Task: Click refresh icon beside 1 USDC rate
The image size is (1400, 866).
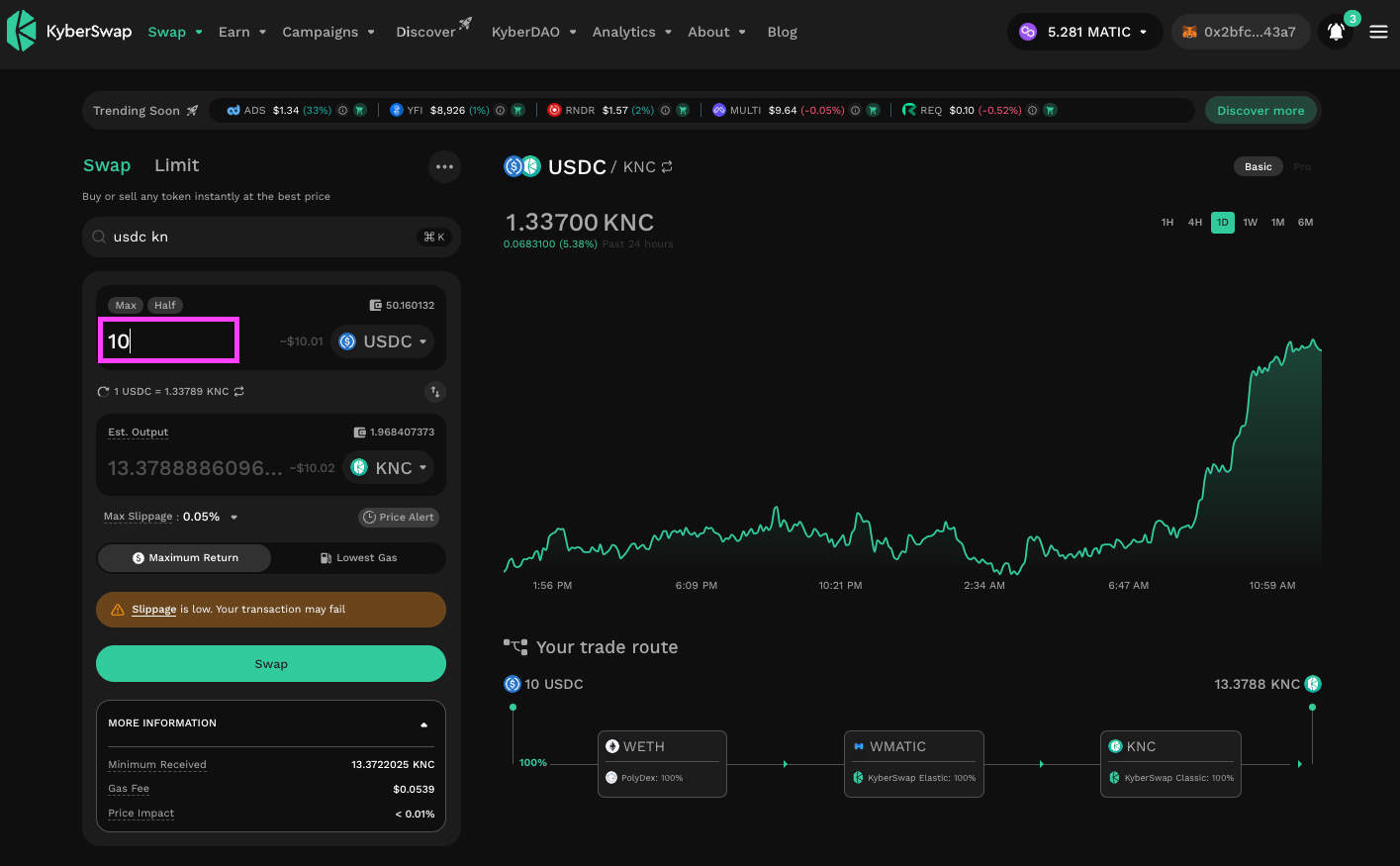Action: point(103,392)
